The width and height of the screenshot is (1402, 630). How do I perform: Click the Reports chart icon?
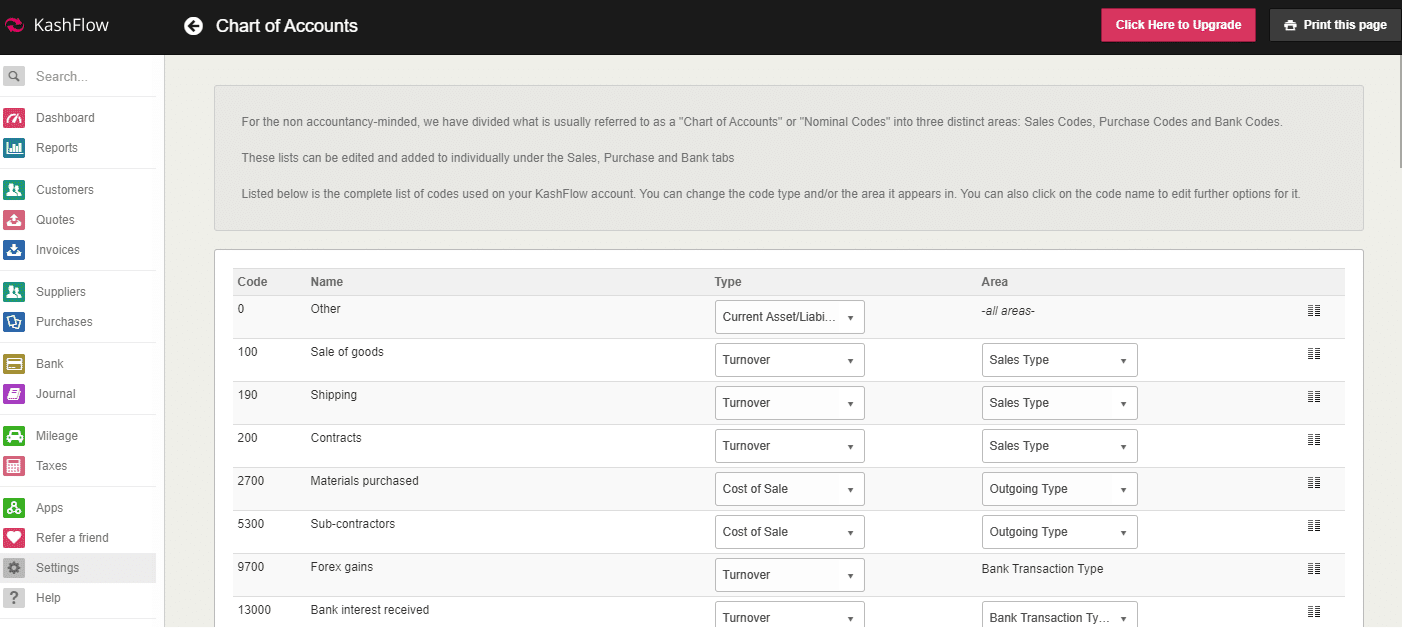click(x=14, y=148)
